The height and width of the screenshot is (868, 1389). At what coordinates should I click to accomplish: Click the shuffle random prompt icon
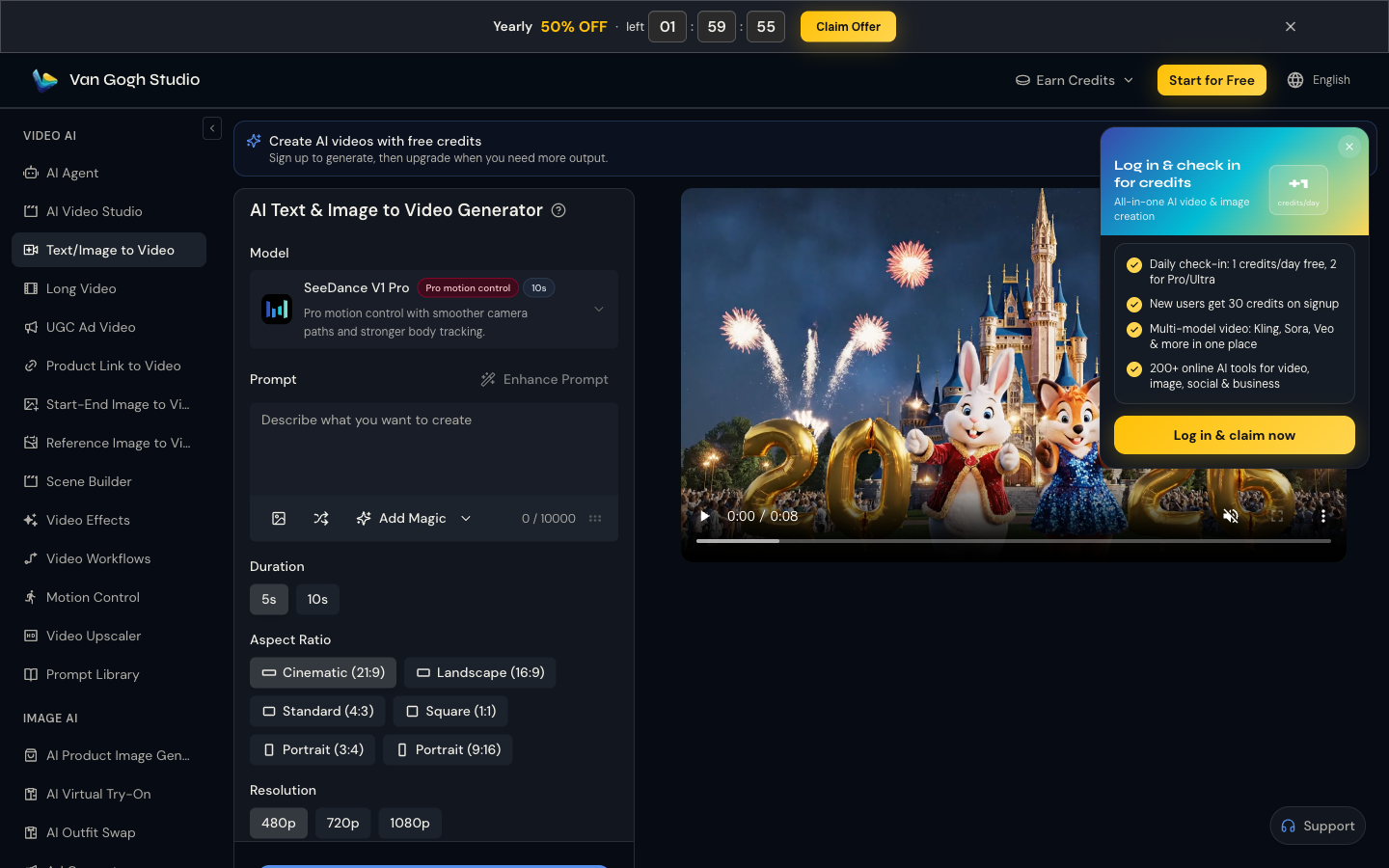(x=321, y=518)
